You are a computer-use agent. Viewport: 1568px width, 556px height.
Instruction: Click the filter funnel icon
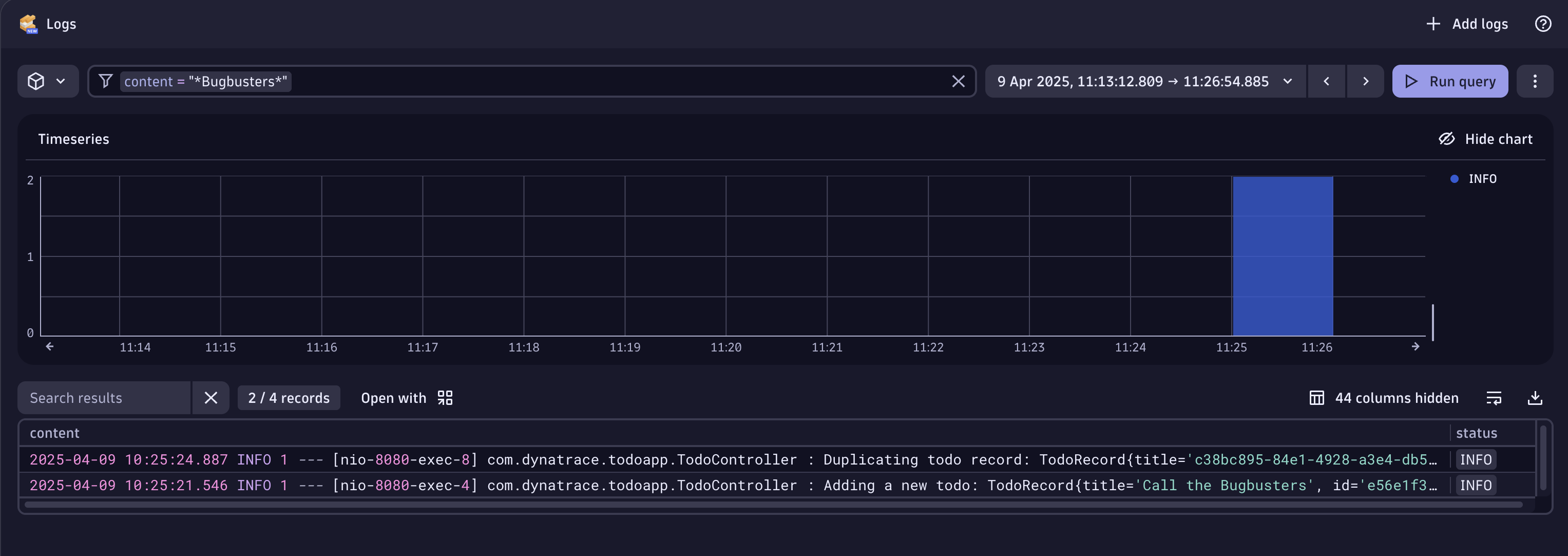click(x=105, y=81)
